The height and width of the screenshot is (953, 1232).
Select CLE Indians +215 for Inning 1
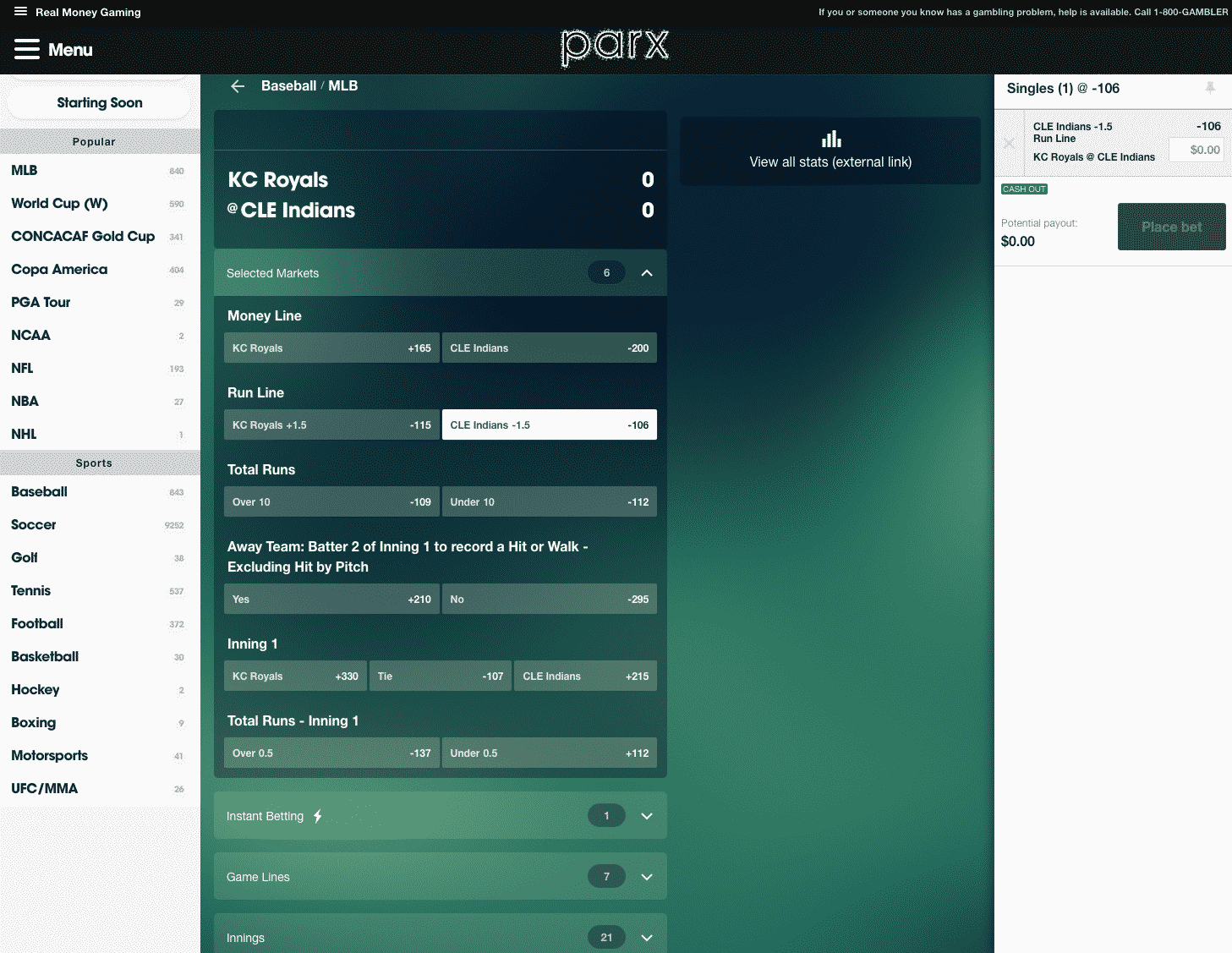click(585, 676)
